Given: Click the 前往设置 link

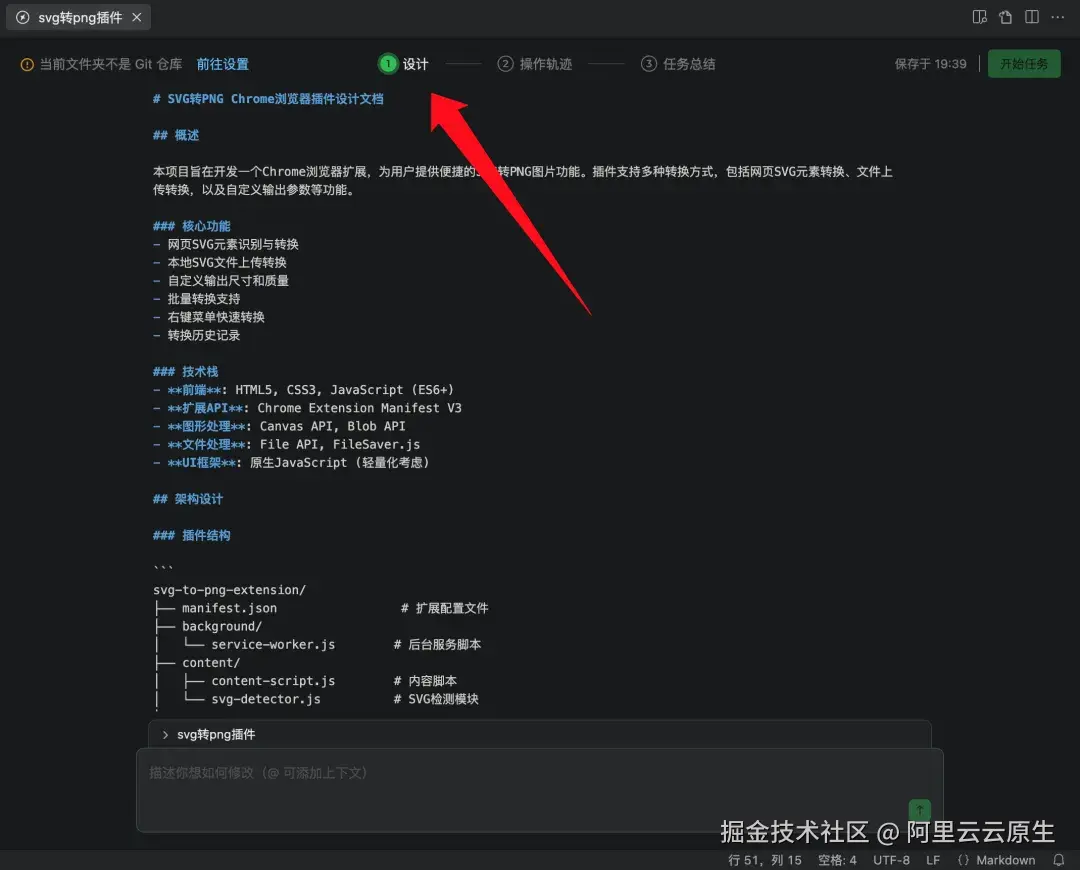Looking at the screenshot, I should pos(222,63).
